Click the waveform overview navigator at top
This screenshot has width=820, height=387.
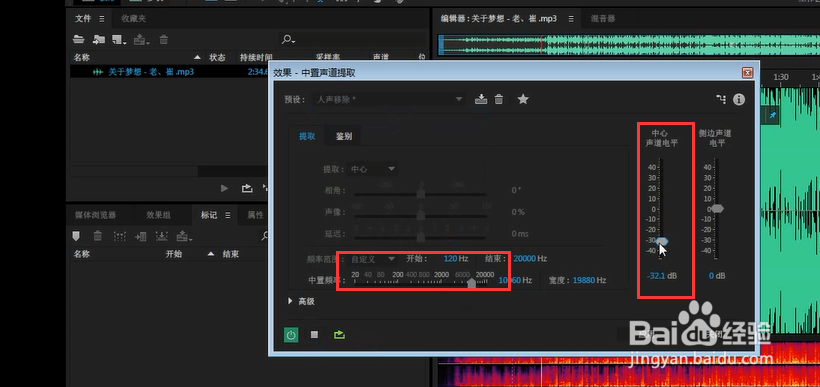(628, 45)
